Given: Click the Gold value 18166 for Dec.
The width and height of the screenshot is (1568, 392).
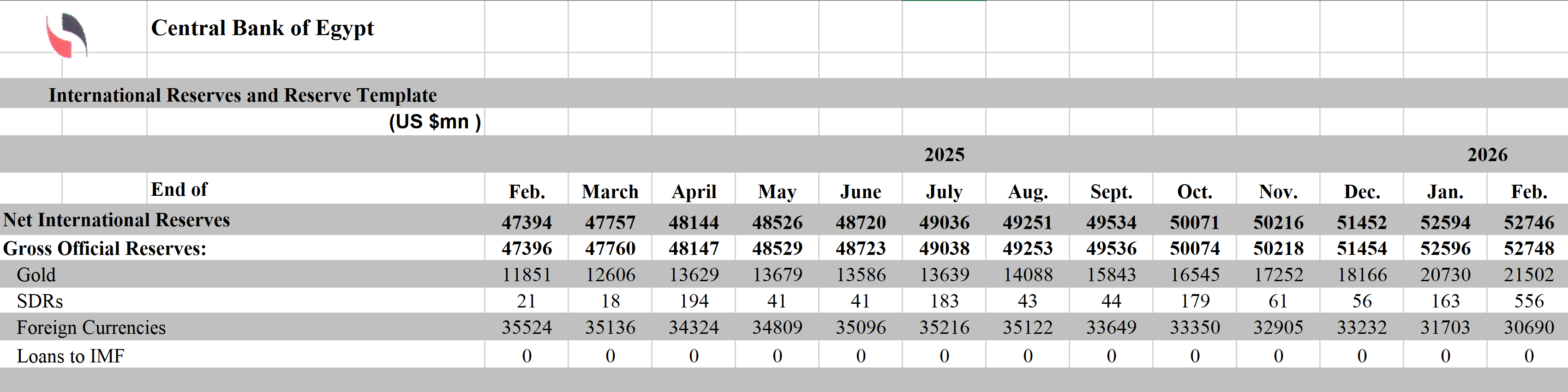Looking at the screenshot, I should [x=1362, y=275].
